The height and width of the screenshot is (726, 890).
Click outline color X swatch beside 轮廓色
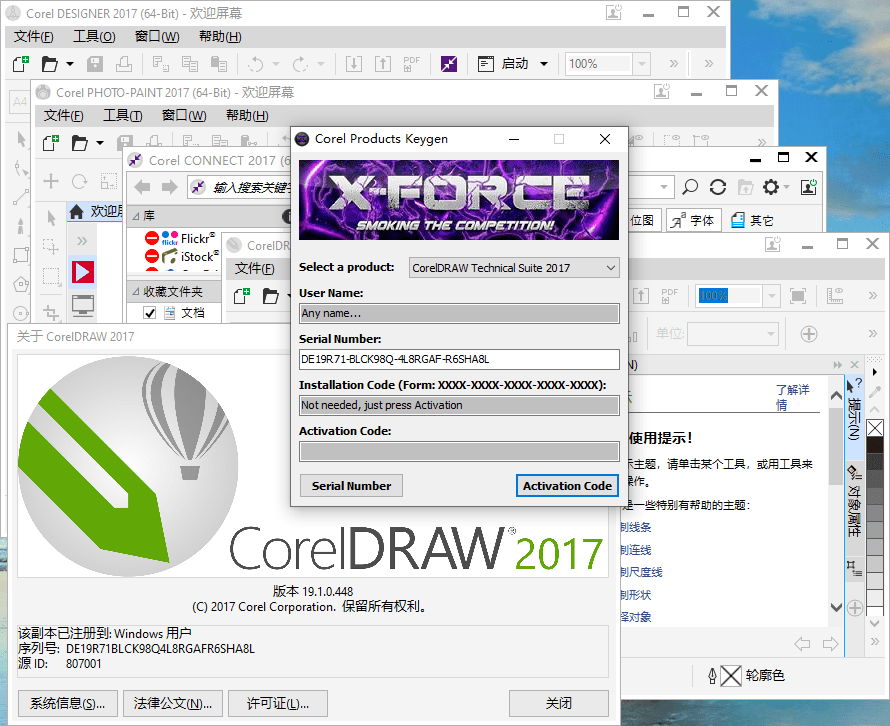pos(731,675)
